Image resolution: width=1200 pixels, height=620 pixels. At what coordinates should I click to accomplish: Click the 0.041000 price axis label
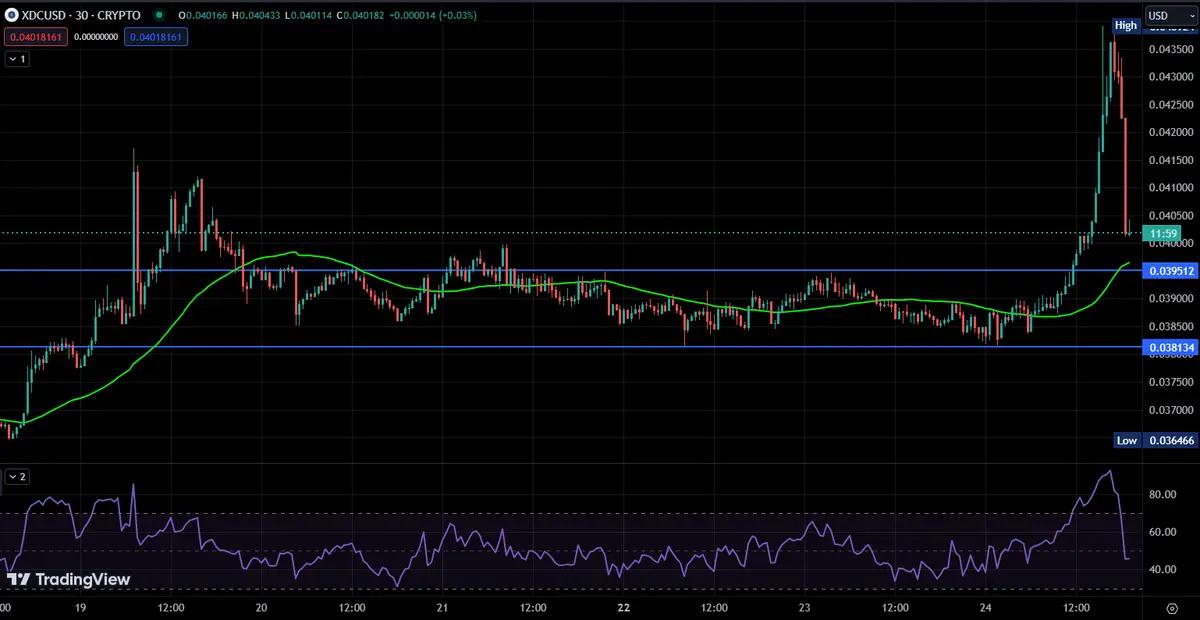click(x=1171, y=188)
